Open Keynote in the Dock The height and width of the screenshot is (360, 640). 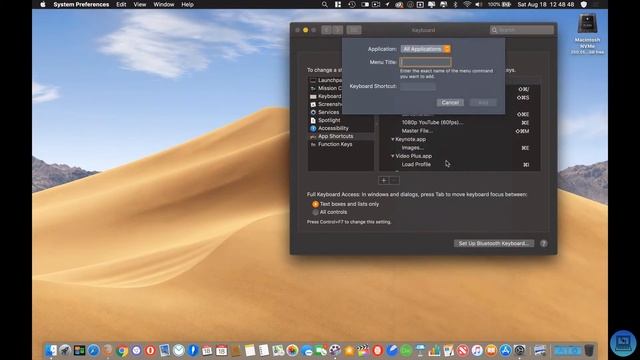click(x=420, y=350)
